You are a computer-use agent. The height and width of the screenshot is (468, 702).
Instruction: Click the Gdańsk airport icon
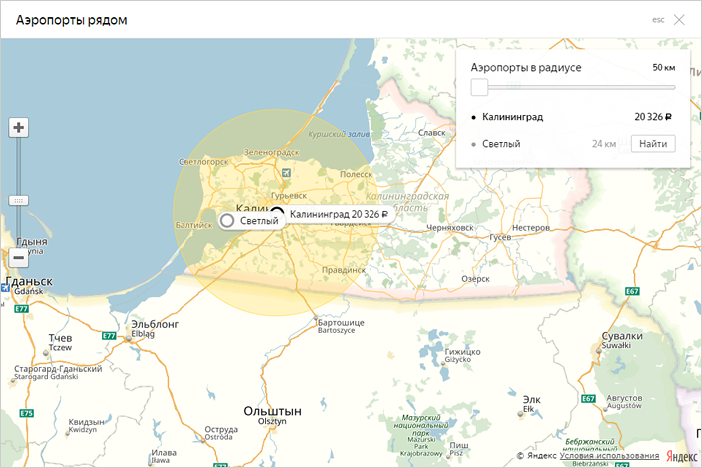5,288
